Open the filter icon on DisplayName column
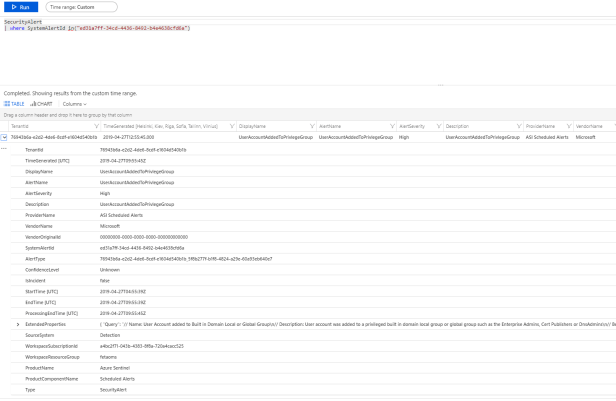Screen dimensions: 616x401 click(312, 126)
